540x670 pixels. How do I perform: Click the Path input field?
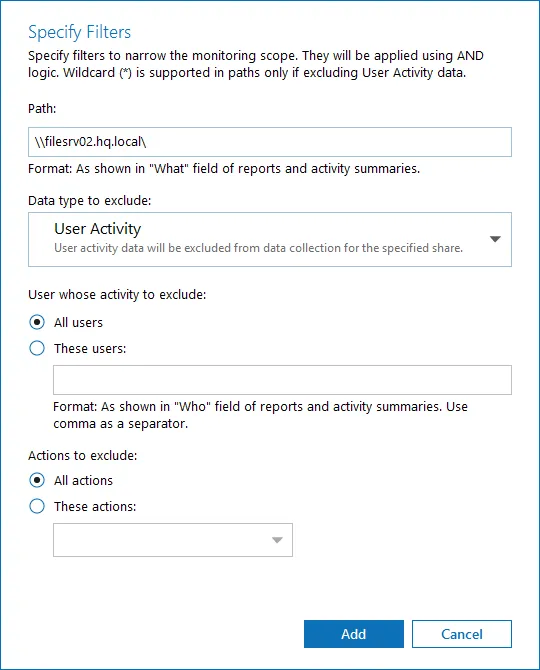click(270, 142)
